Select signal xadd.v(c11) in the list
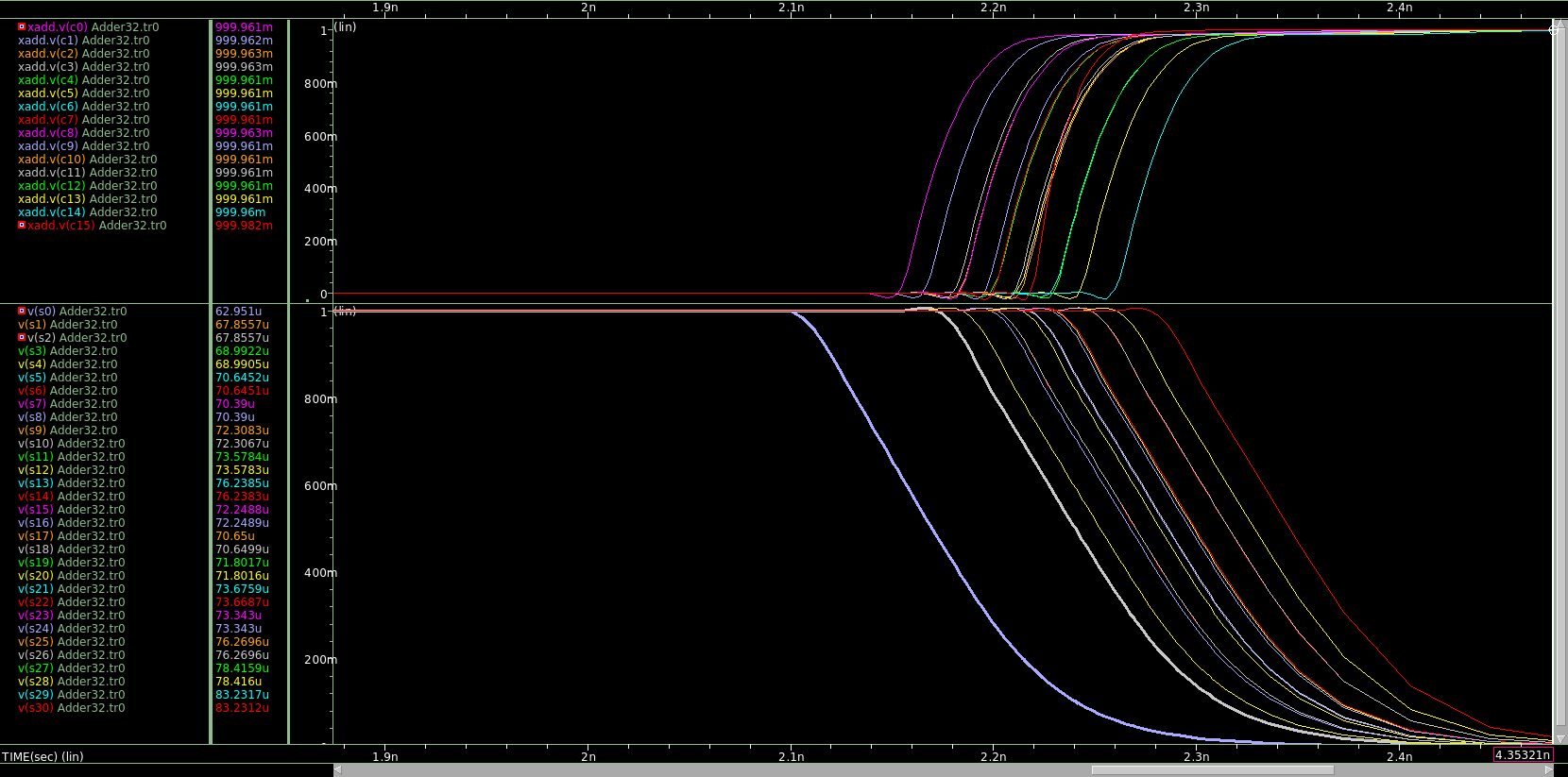This screenshot has height=777, width=1568. [87, 173]
